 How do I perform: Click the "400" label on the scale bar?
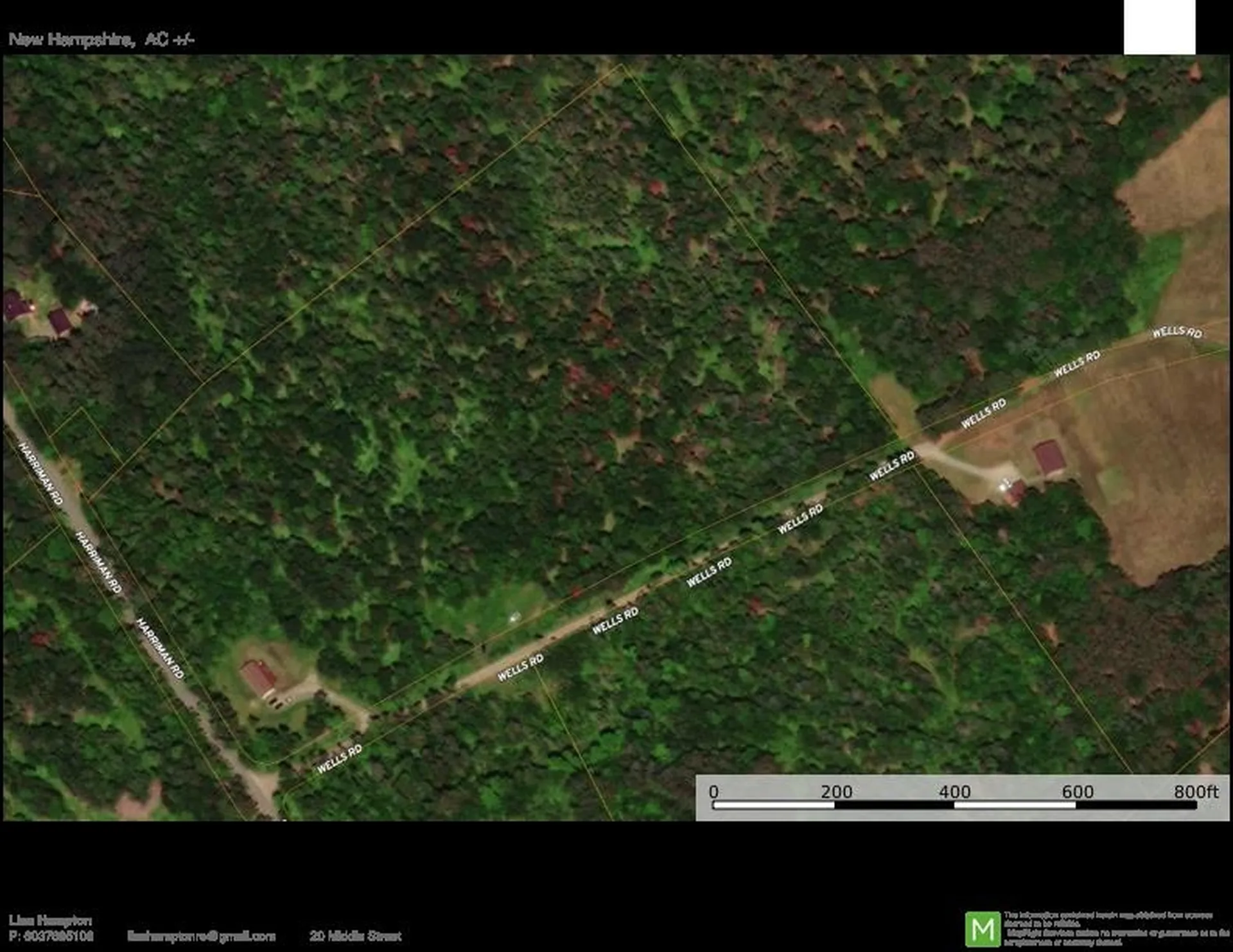coord(955,792)
